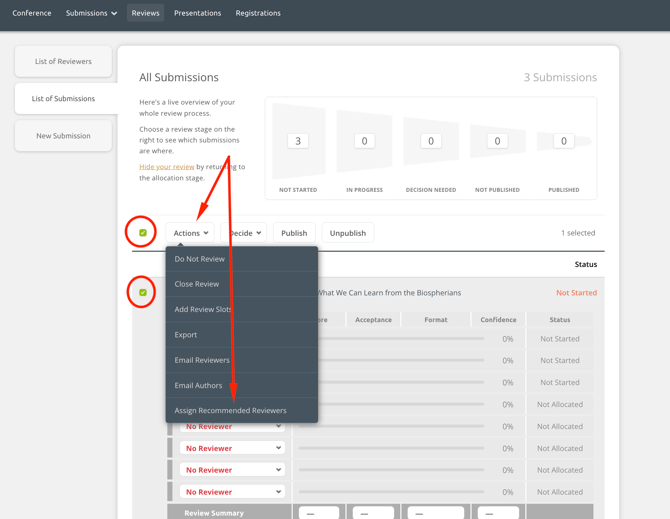Switch to the Presentations tab
670x519 pixels.
[197, 13]
